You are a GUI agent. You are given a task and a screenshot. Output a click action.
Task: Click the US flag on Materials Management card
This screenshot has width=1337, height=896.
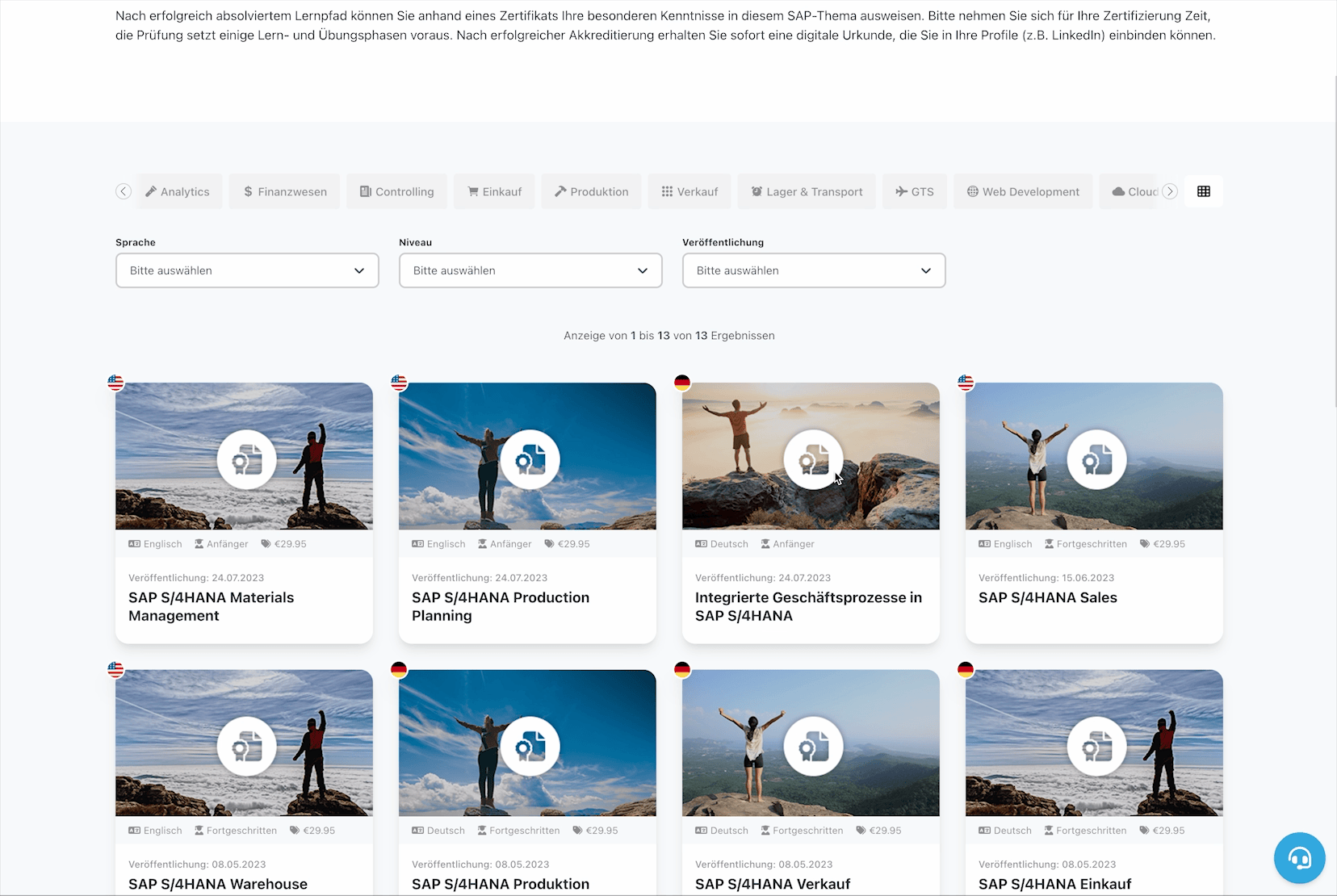[x=115, y=383]
